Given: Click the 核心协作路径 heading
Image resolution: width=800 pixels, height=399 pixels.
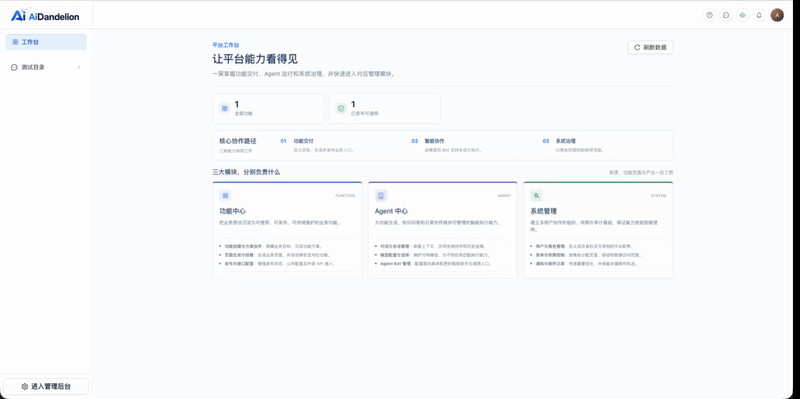Looking at the screenshot, I should point(238,141).
